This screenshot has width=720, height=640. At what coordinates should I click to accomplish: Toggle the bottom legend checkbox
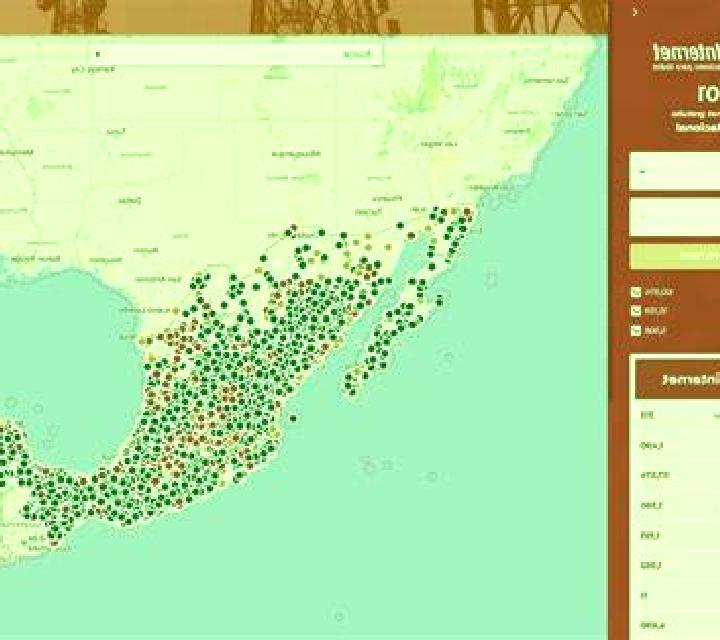[x=636, y=331]
